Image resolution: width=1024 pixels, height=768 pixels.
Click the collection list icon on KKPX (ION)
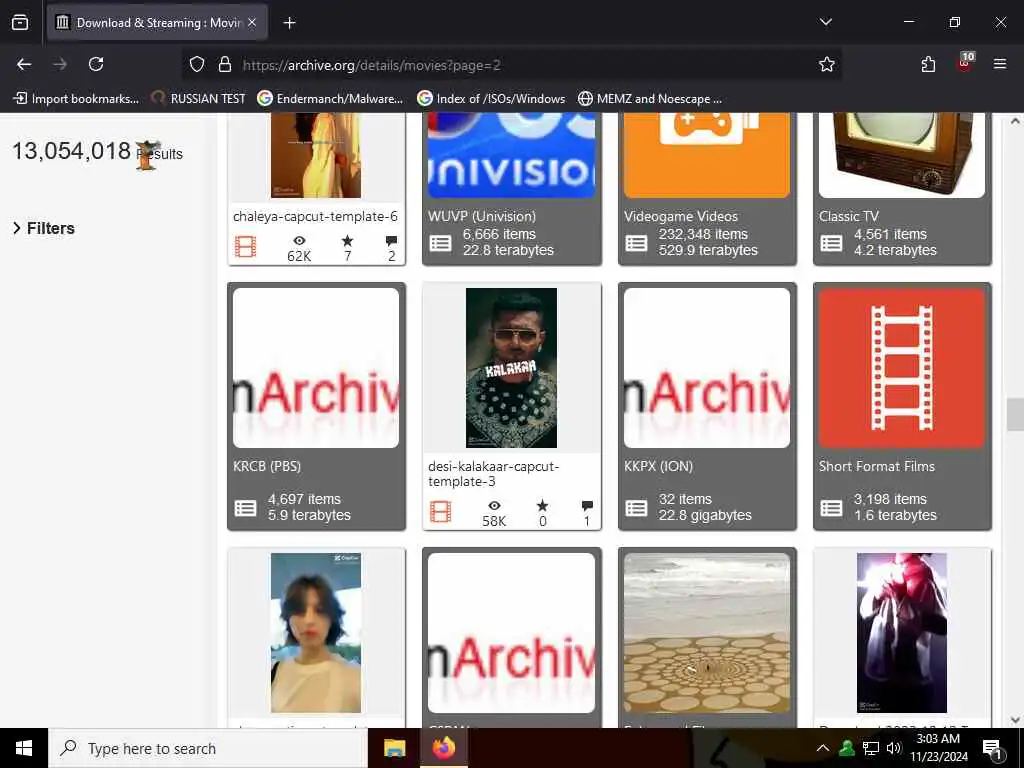636,507
